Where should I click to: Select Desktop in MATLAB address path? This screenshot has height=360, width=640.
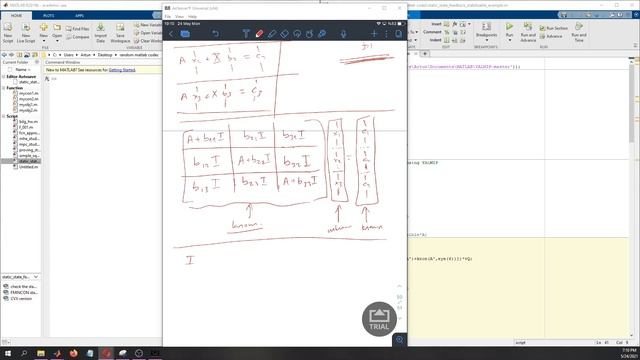click(105, 55)
